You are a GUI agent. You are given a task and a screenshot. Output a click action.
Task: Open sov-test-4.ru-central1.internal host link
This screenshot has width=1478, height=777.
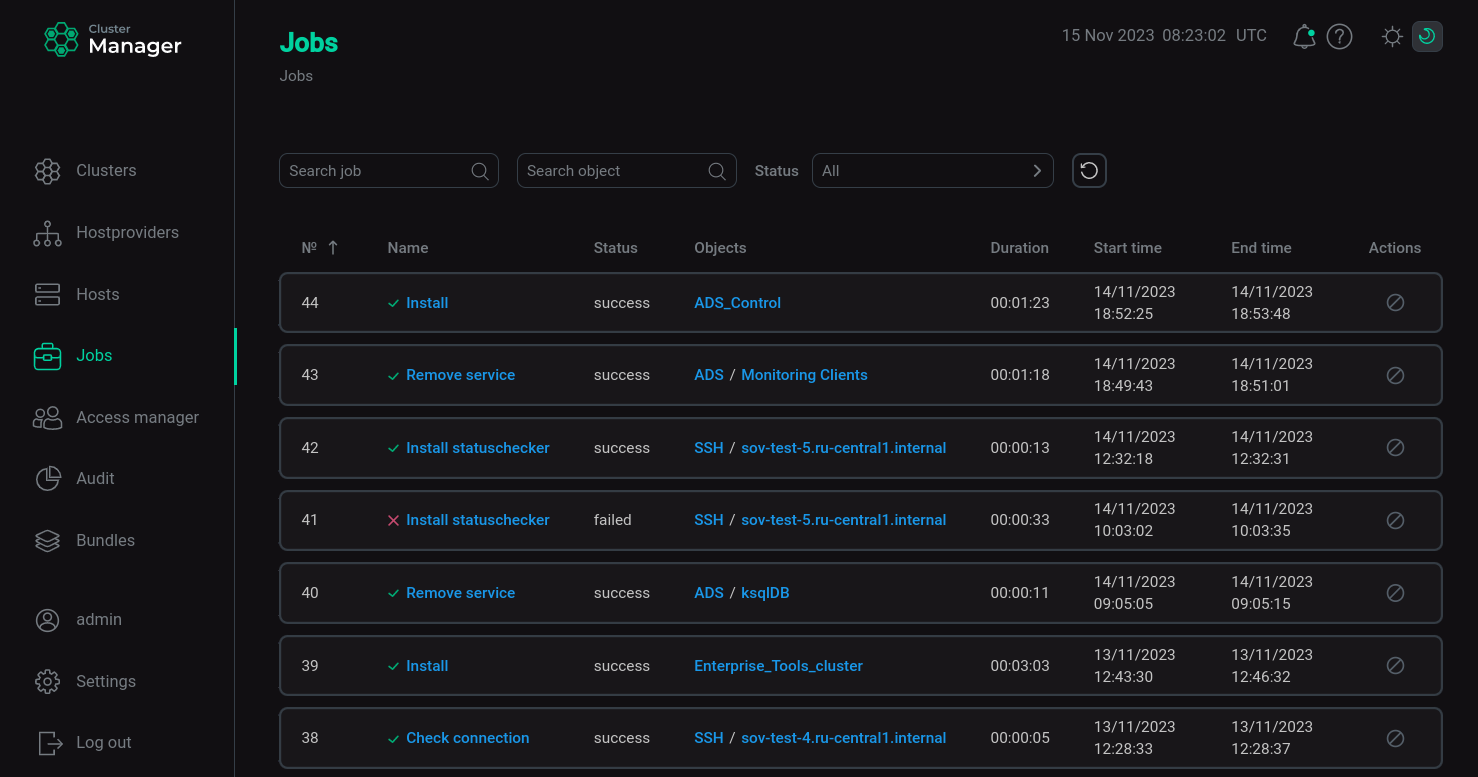click(843, 738)
